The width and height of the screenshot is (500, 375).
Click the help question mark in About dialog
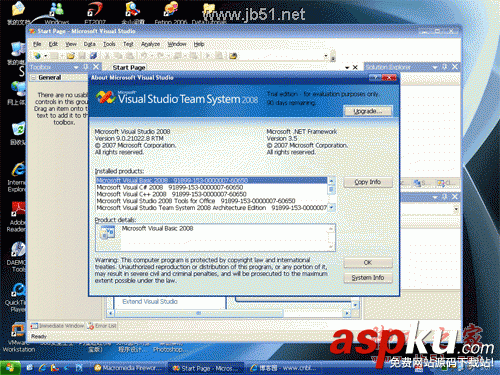coord(375,78)
